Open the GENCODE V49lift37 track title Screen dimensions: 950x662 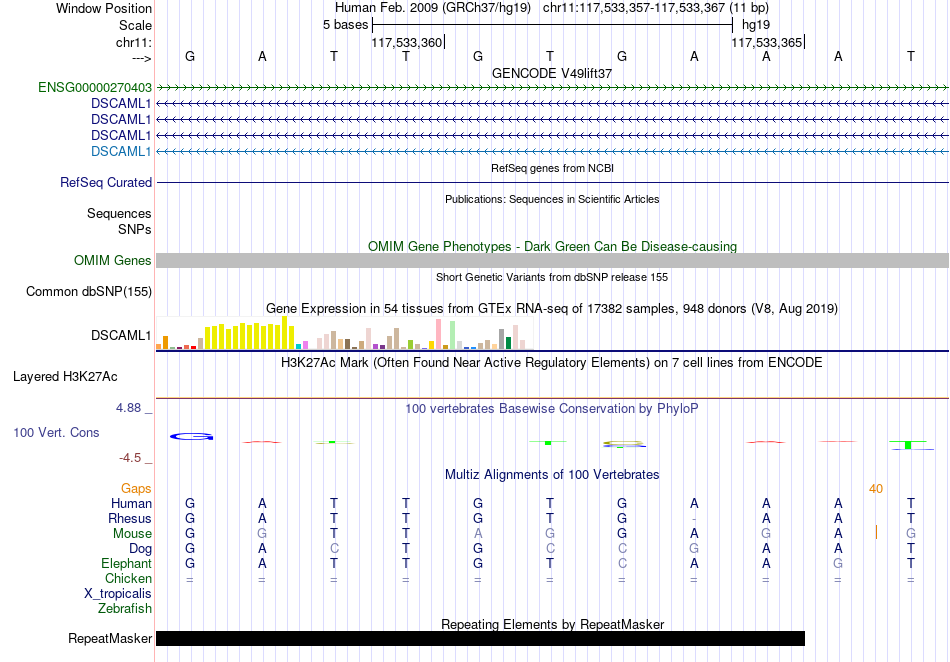click(x=552, y=73)
